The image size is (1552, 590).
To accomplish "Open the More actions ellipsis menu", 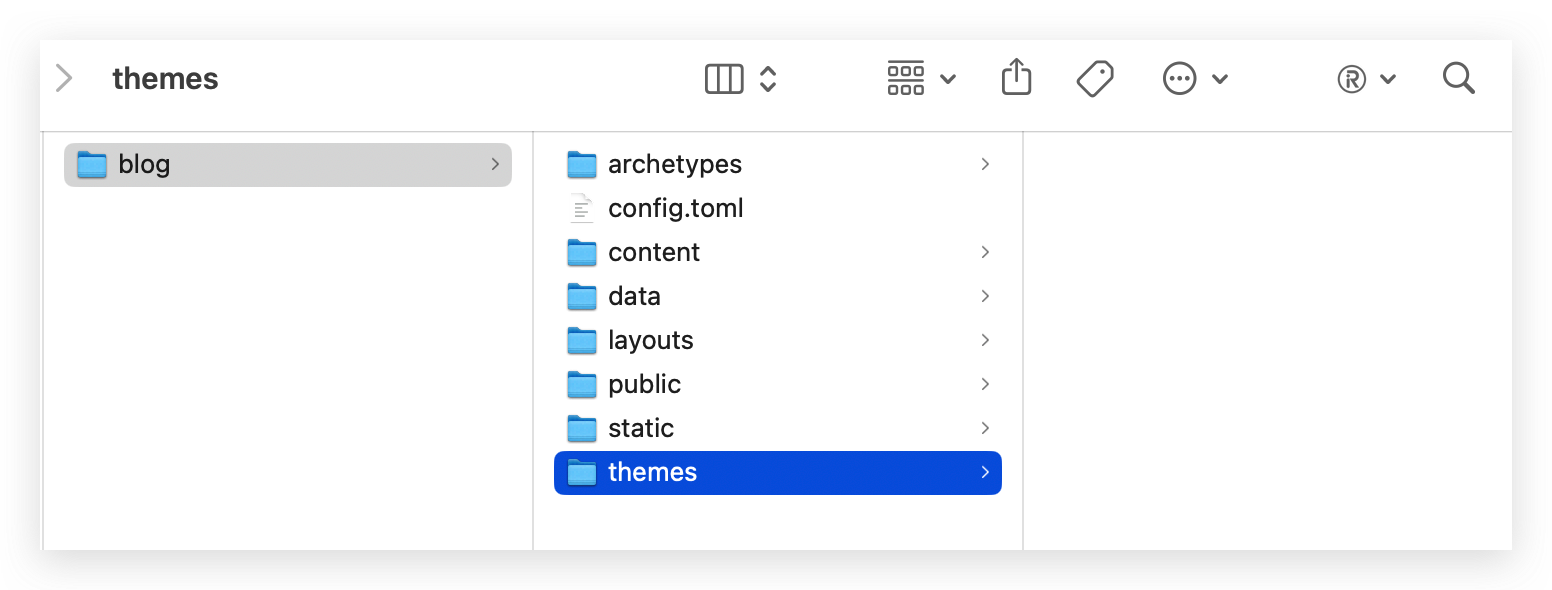I will (x=1180, y=79).
